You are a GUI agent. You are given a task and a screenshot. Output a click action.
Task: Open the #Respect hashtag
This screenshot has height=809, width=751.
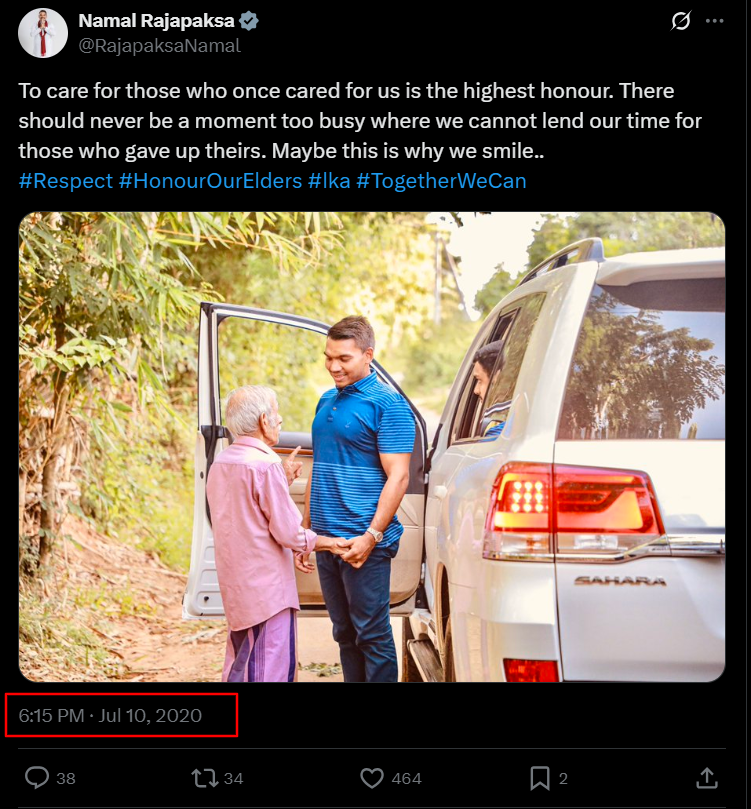point(65,181)
